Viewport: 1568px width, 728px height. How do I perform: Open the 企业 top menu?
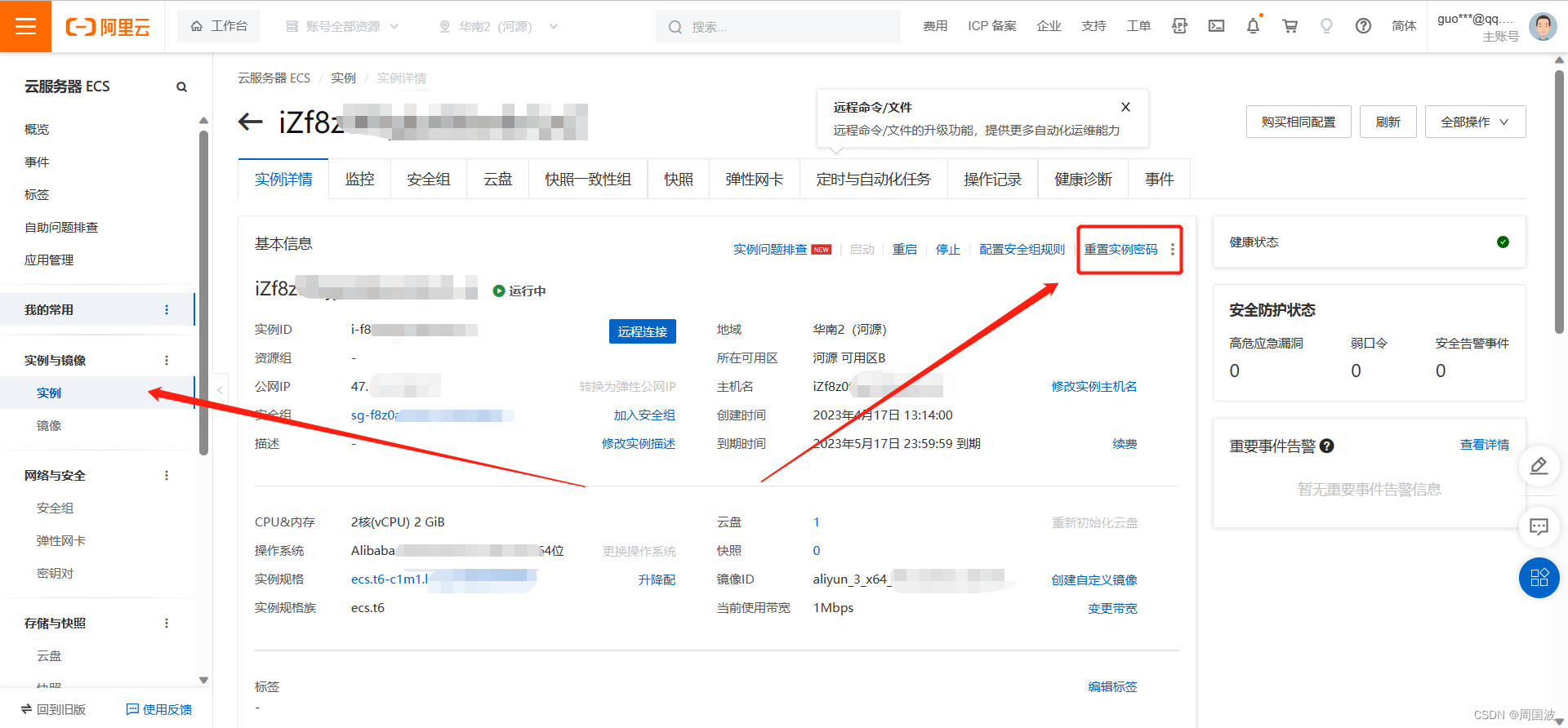pyautogui.click(x=1049, y=26)
